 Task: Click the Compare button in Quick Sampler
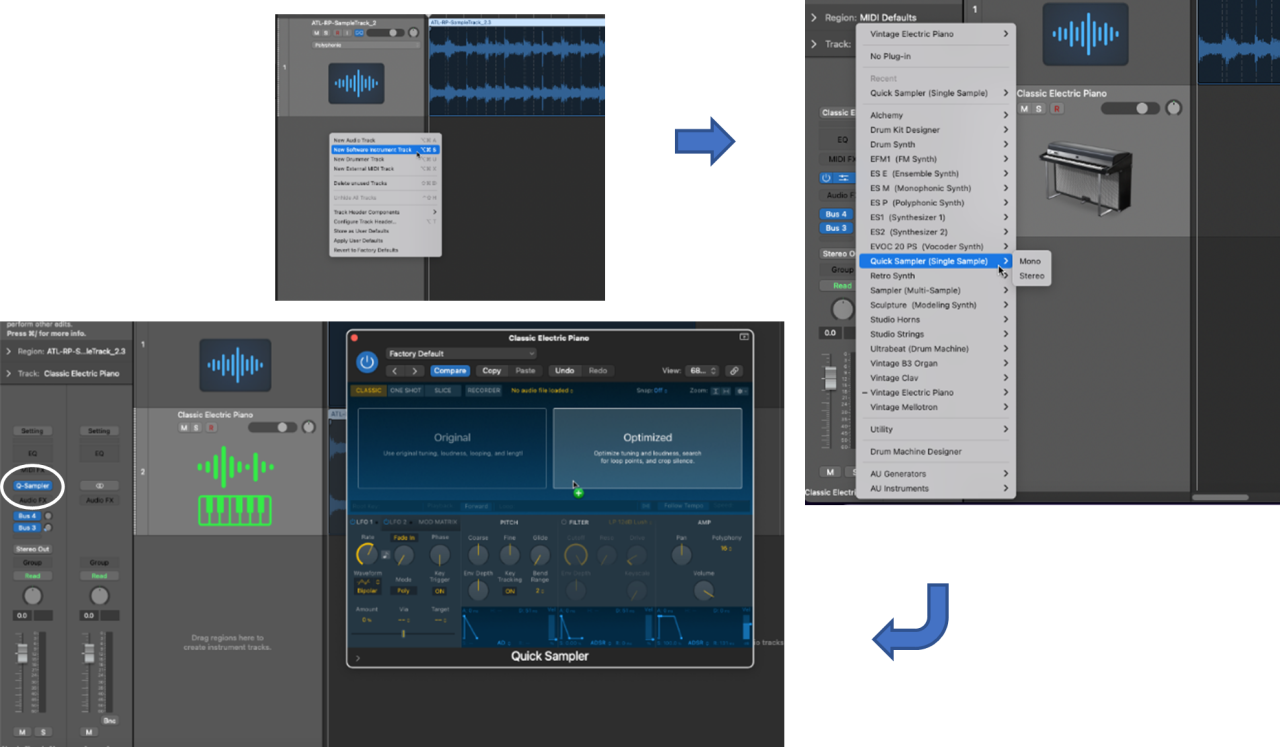(450, 371)
